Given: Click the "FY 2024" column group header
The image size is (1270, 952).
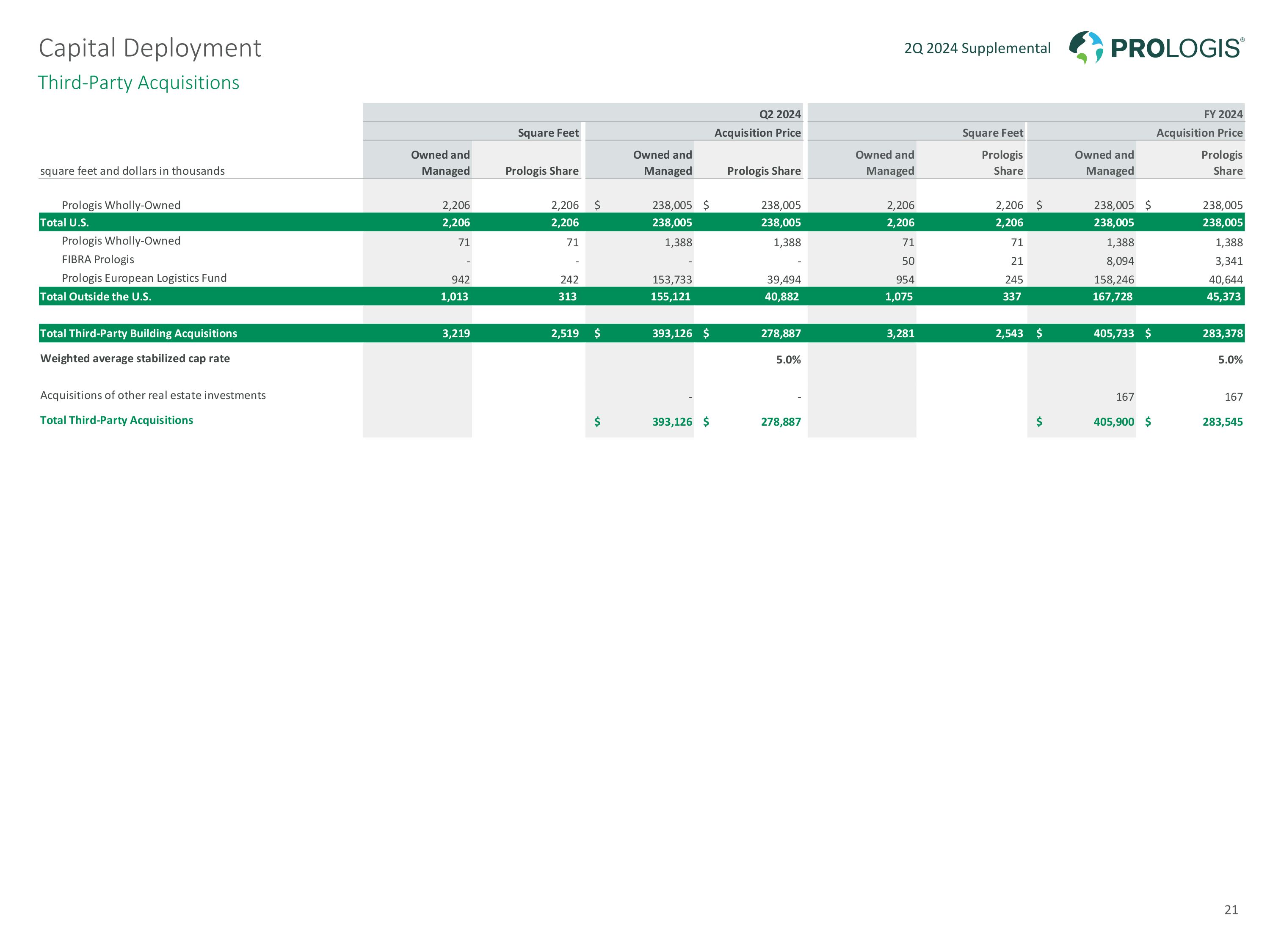Looking at the screenshot, I should coord(1223,114).
